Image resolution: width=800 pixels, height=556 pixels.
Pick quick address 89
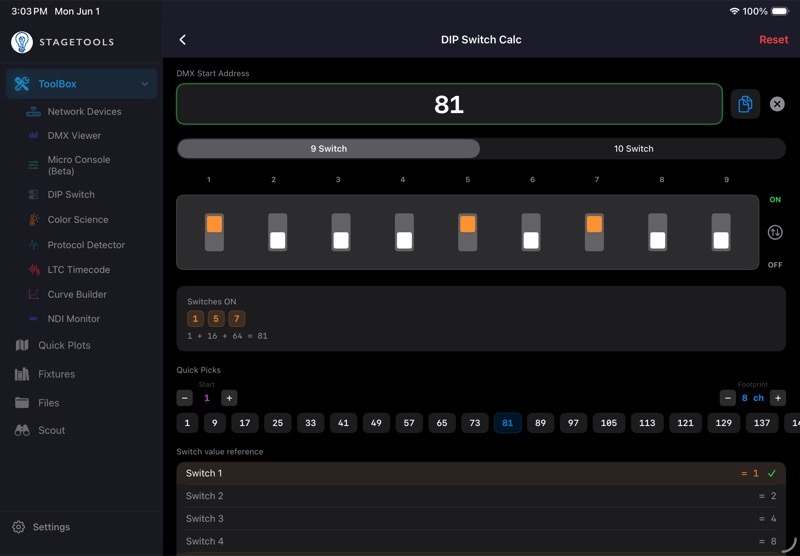coord(540,423)
